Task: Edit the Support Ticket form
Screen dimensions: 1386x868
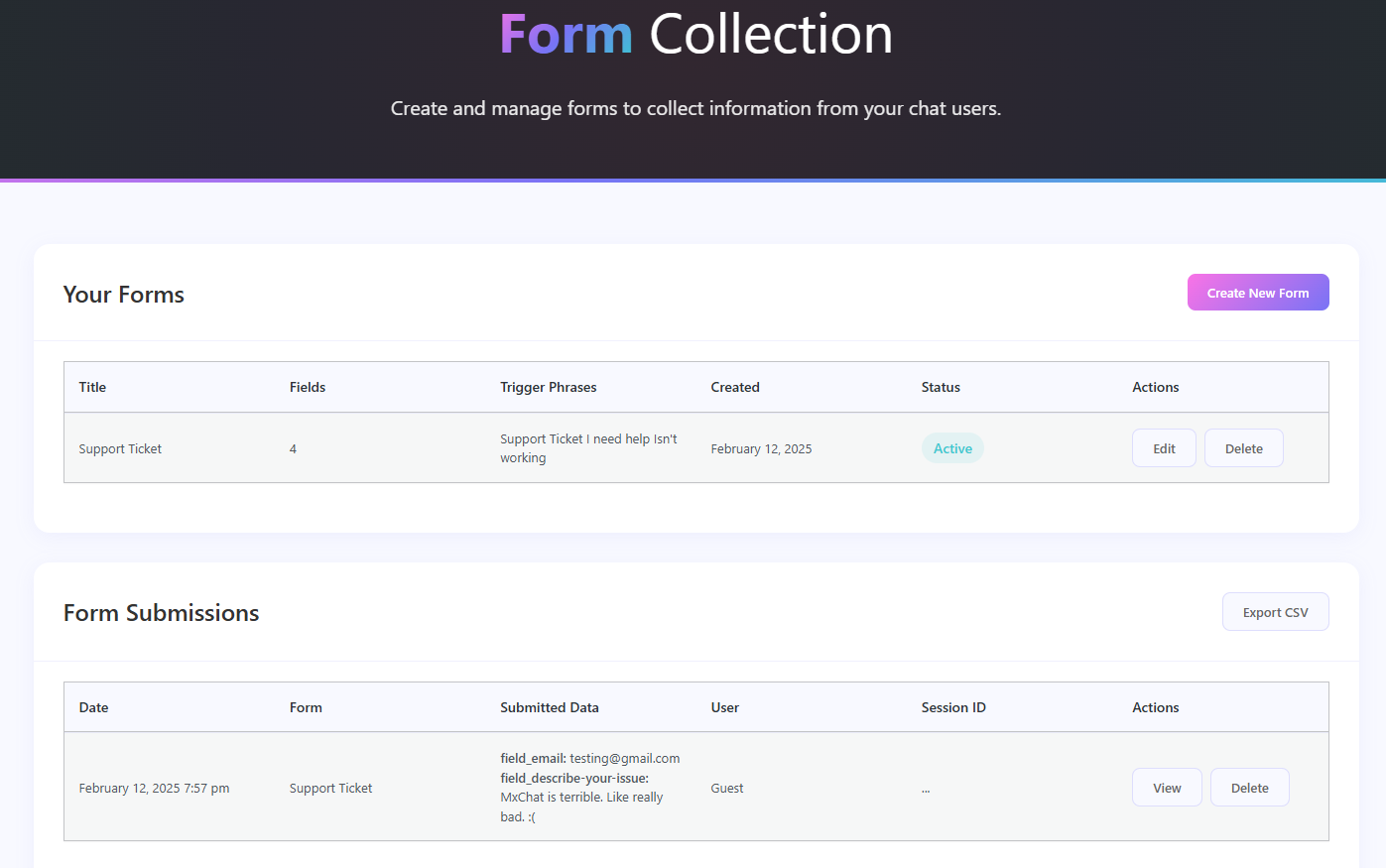Action: 1164,448
